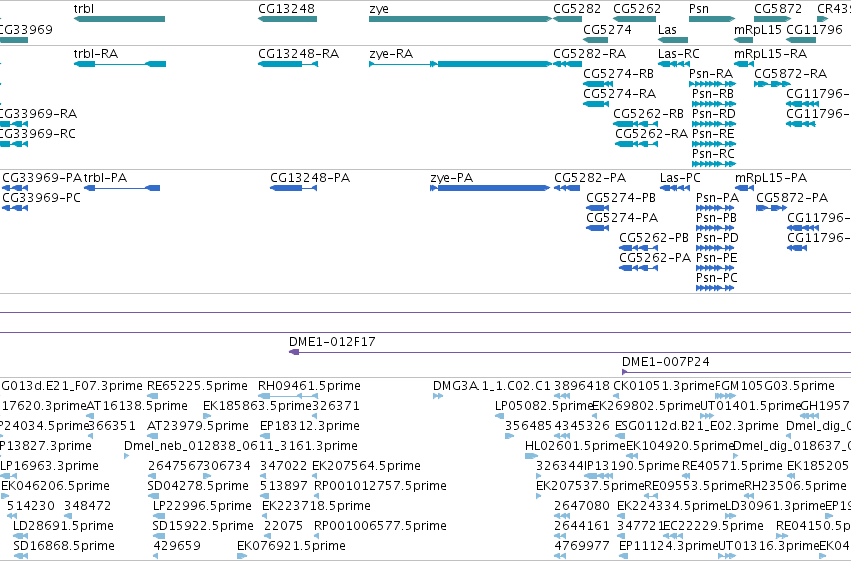Click the RE65225.5prime EST label
This screenshot has height=561, width=851.
[x=198, y=386]
